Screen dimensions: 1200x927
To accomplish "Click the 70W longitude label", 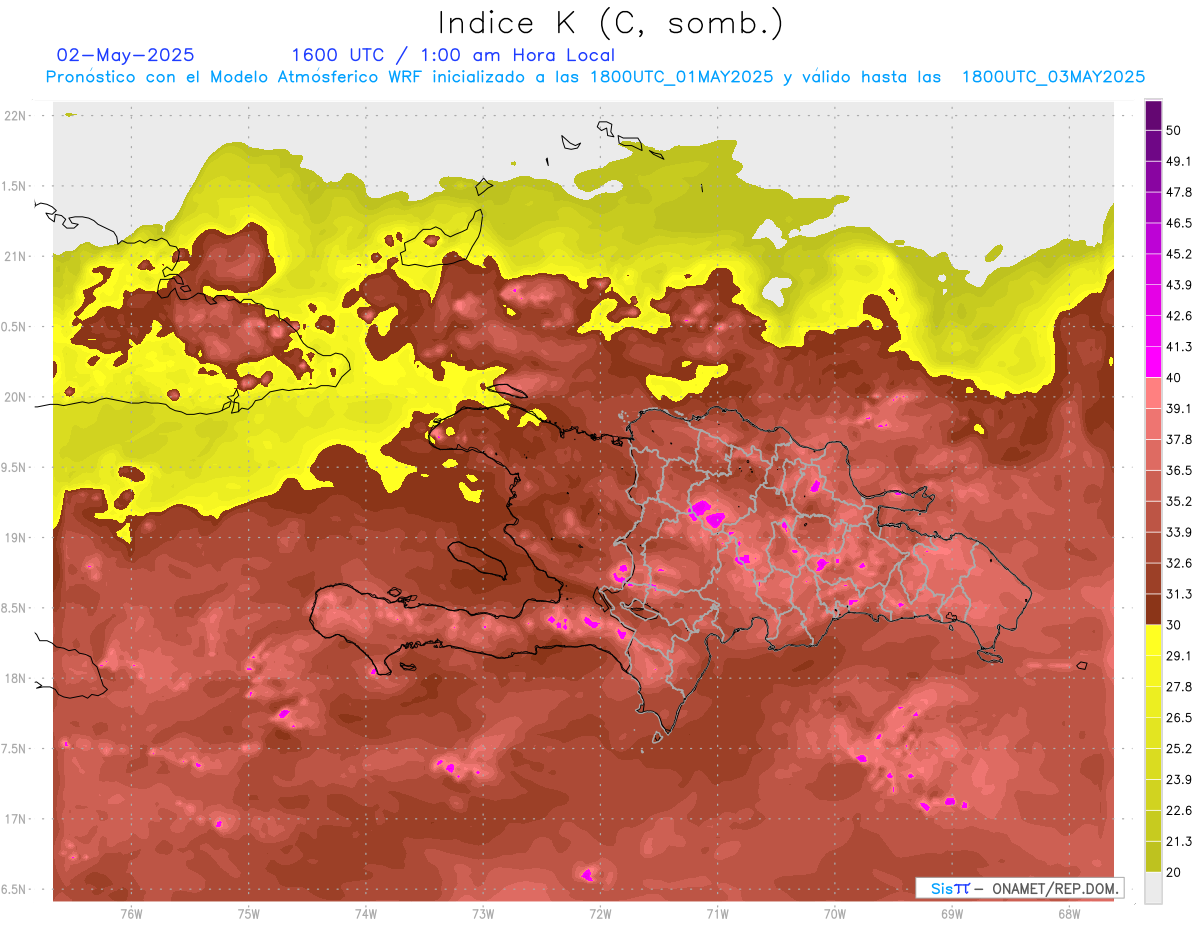I will (x=835, y=914).
